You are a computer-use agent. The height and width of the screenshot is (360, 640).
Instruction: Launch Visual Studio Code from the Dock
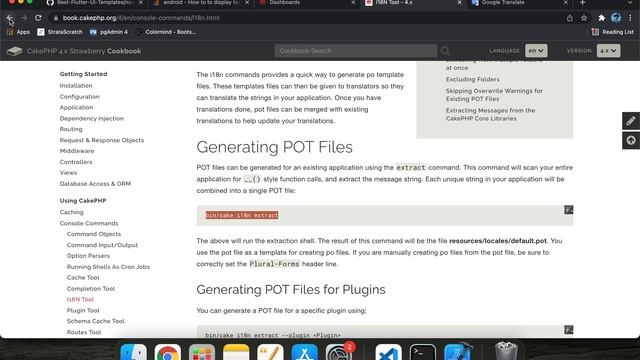[389, 353]
